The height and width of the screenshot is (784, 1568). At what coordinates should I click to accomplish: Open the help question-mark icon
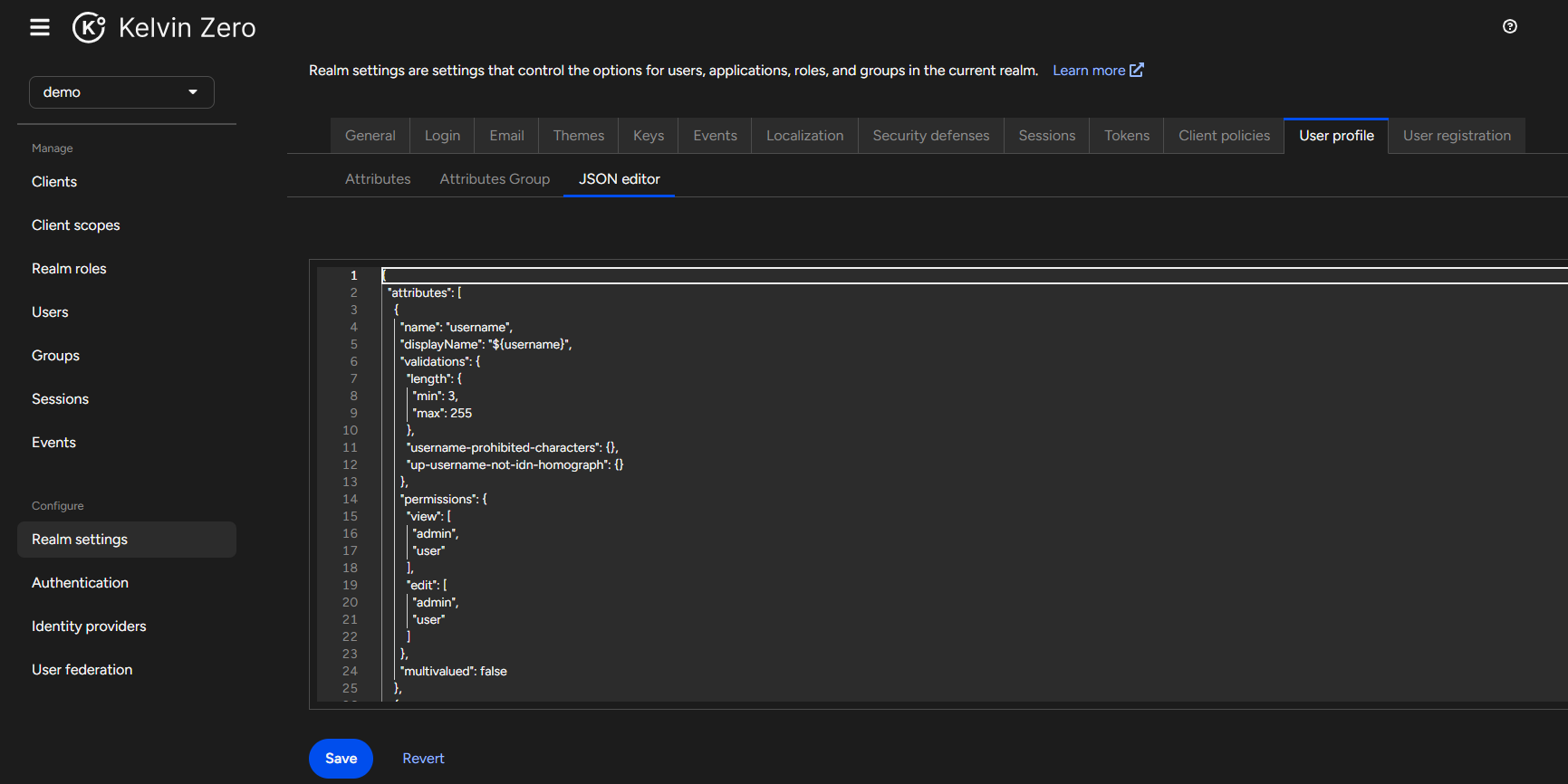pyautogui.click(x=1509, y=26)
